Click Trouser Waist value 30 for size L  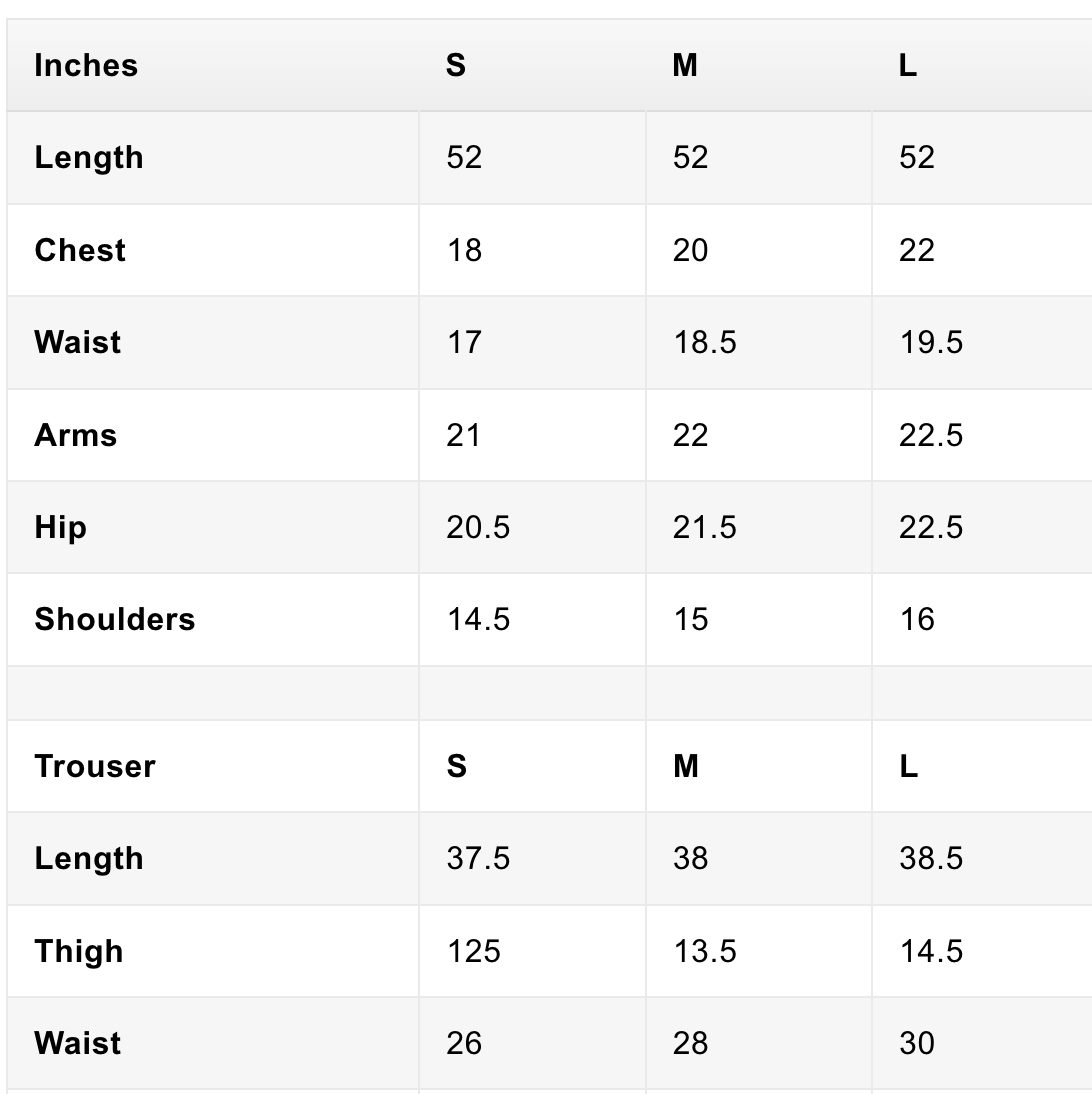(917, 1043)
